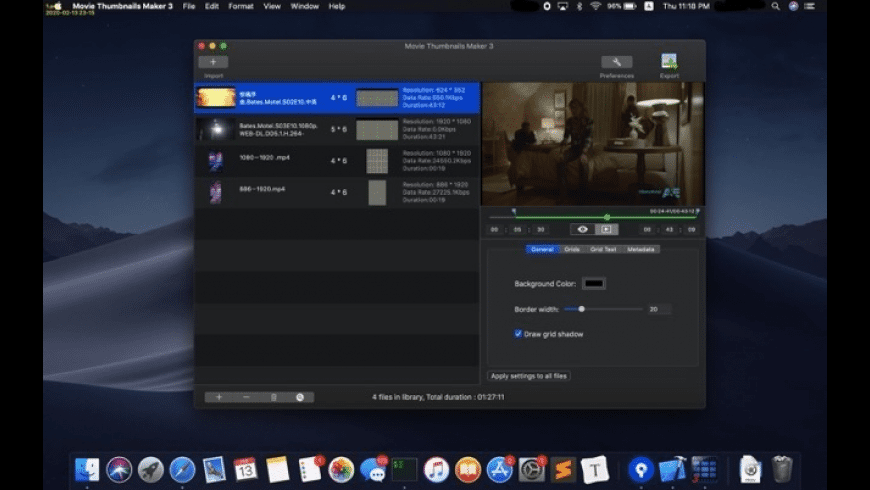This screenshot has height=490, width=870.
Task: Click the green playhead on timeline
Action: [607, 217]
